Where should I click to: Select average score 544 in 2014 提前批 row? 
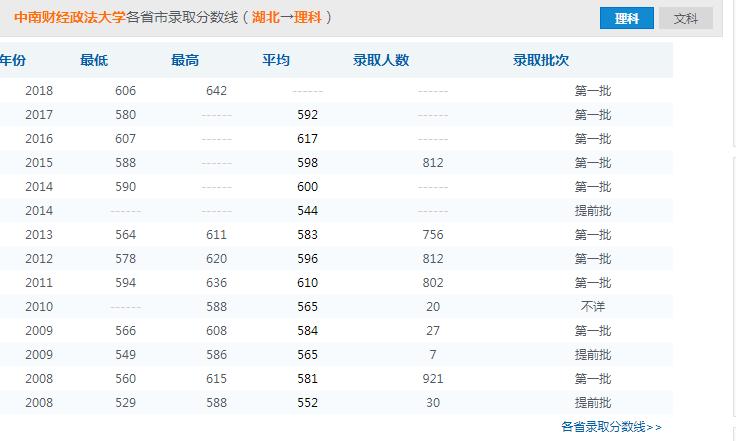pos(307,210)
